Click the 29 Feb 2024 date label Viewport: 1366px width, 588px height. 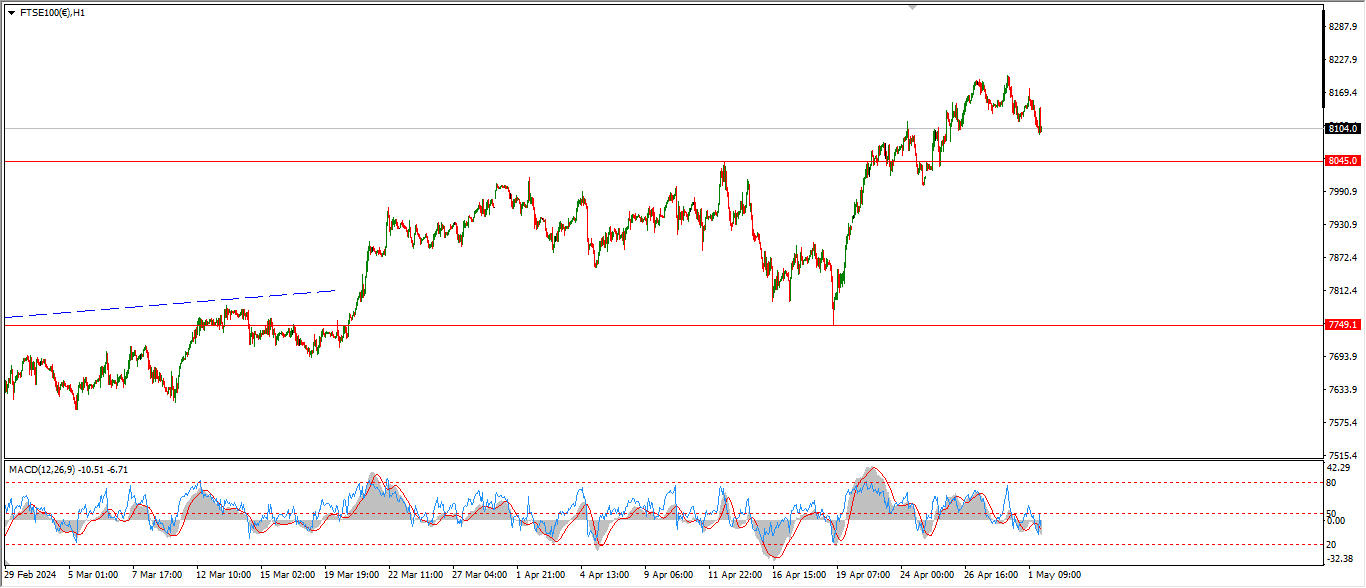pyautogui.click(x=30, y=575)
